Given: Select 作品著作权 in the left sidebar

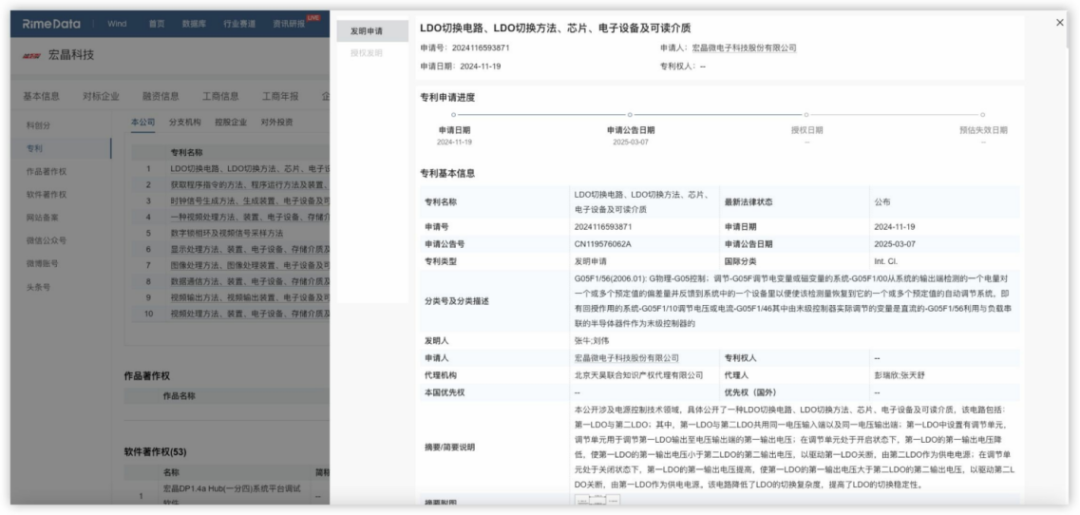Looking at the screenshot, I should coord(47,171).
